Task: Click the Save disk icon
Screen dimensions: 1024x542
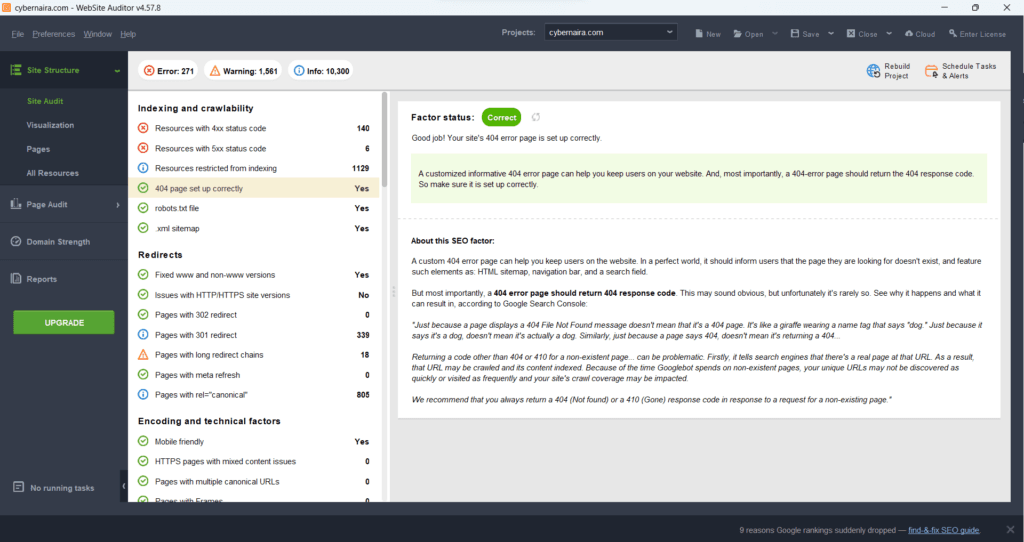Action: tap(795, 33)
